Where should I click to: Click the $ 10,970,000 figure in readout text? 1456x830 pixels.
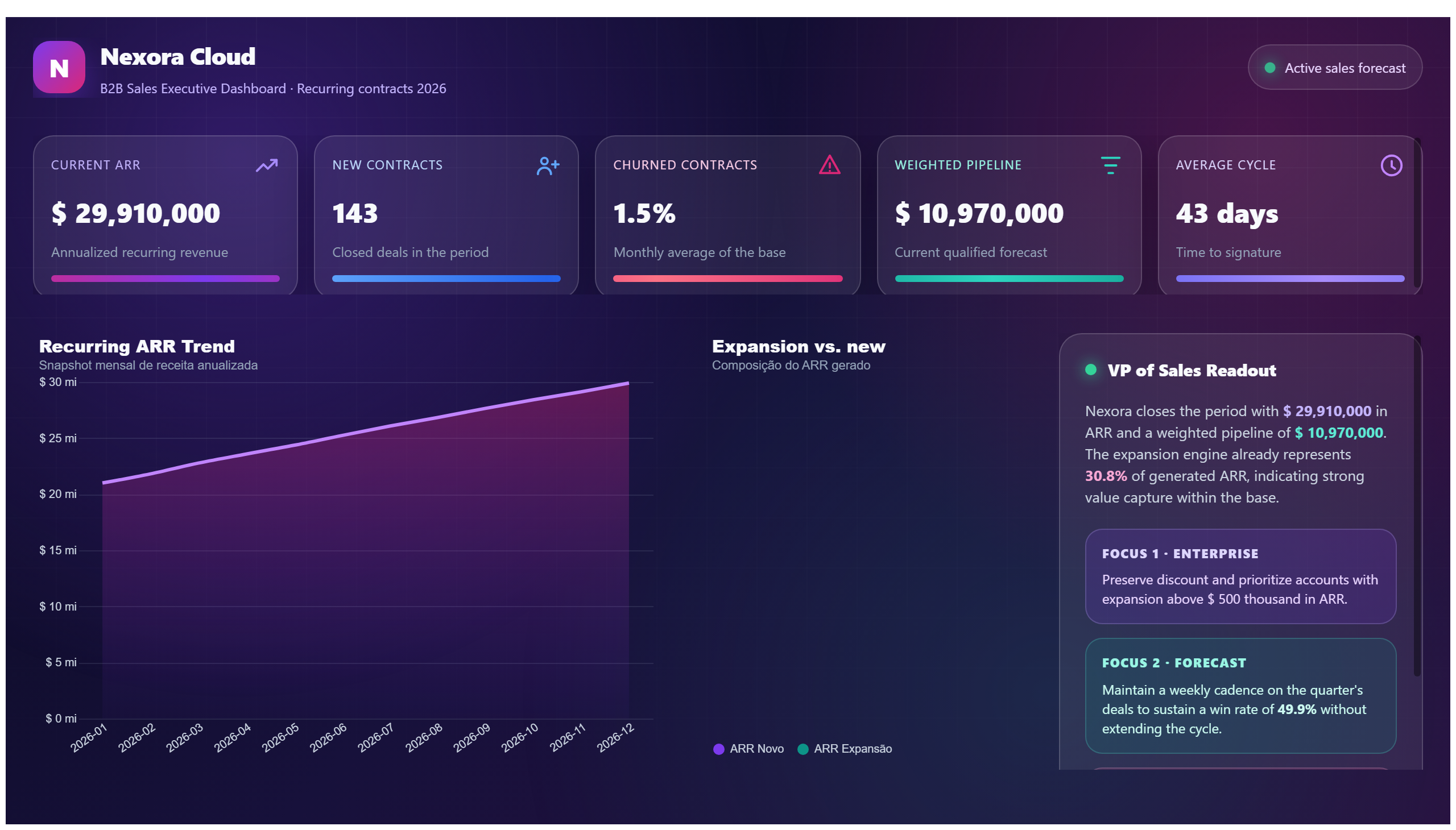click(x=1338, y=433)
